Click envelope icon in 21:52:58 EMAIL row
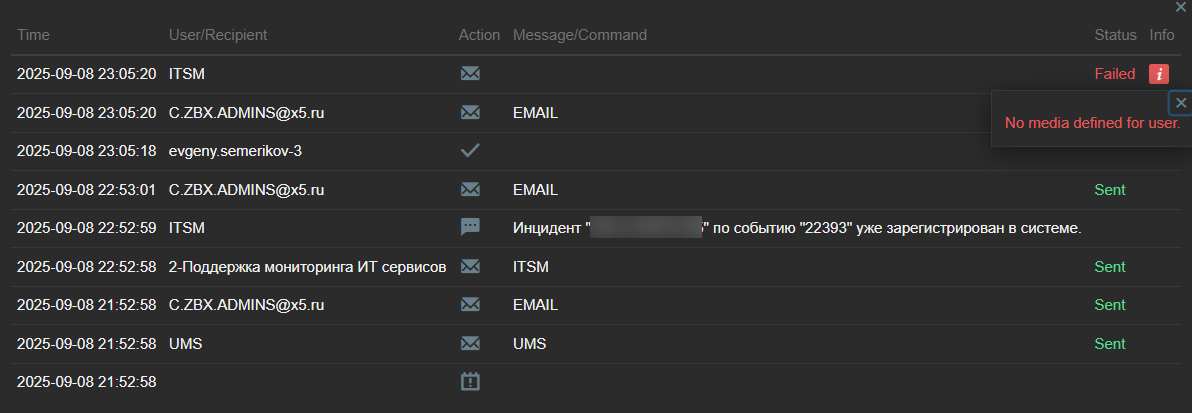 (x=470, y=304)
